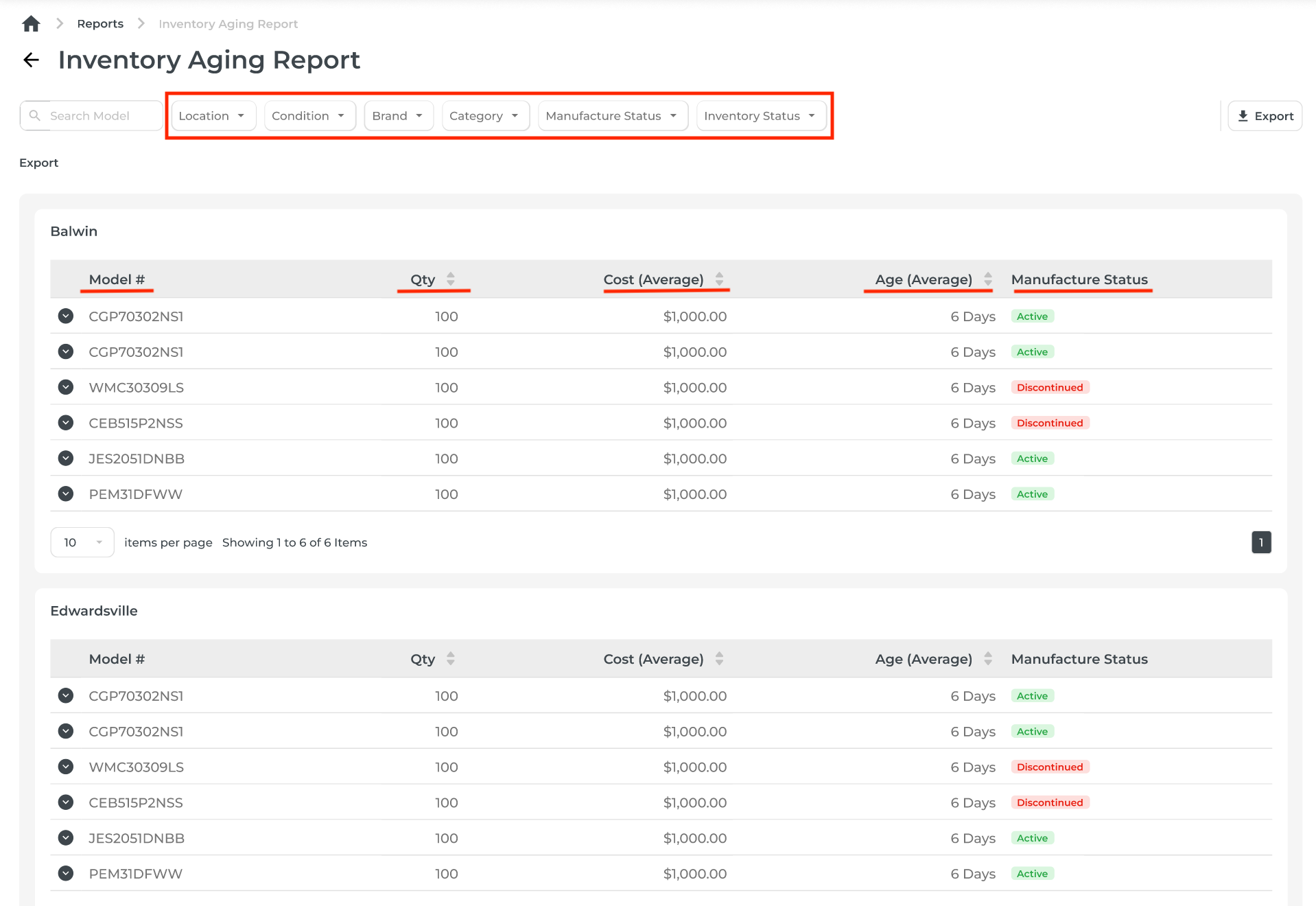Expand Edwardsville JES2051DNBB row chevron

(66, 837)
